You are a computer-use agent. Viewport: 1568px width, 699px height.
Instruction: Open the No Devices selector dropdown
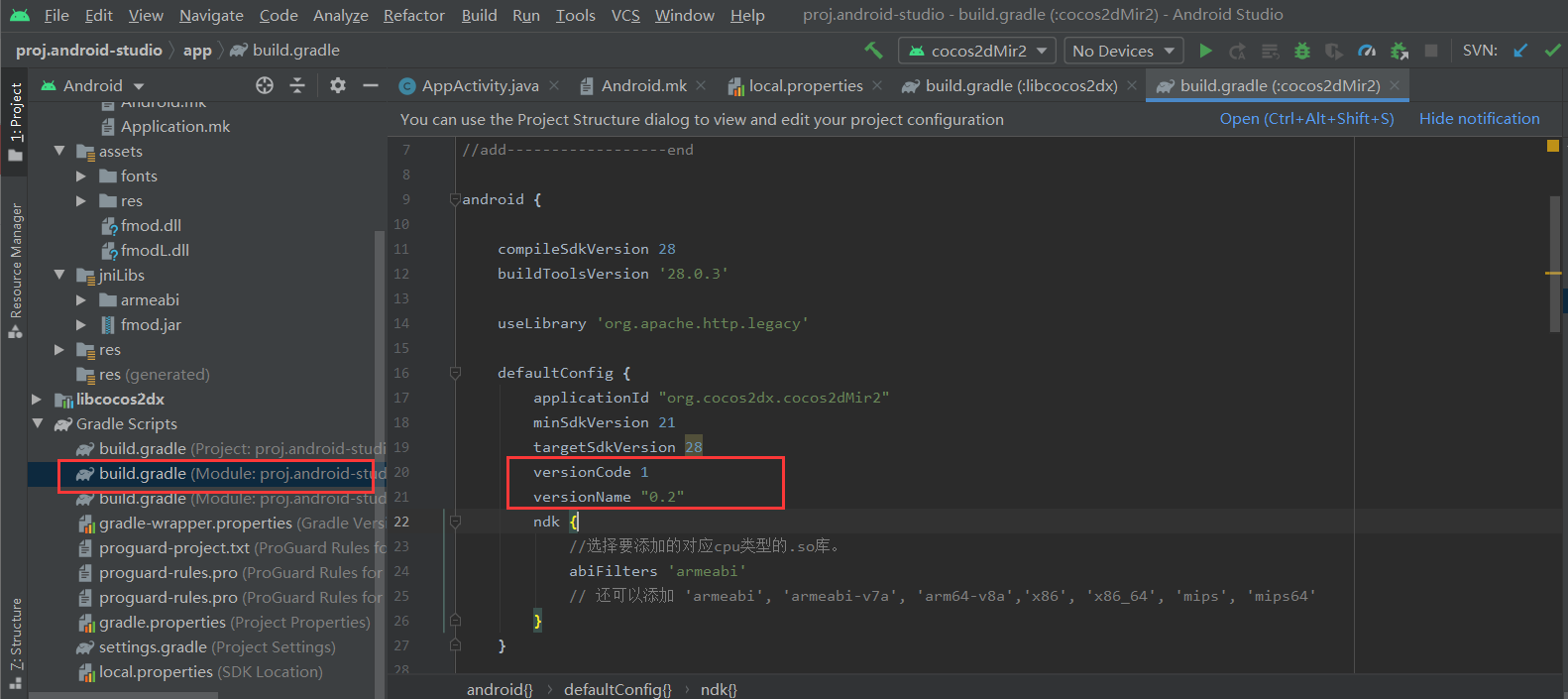pos(1123,51)
